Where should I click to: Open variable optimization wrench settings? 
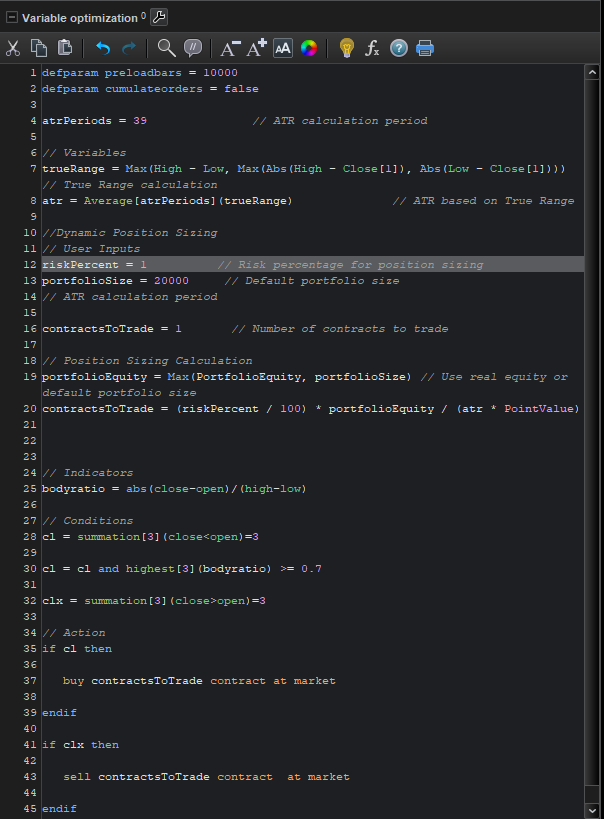[x=159, y=17]
